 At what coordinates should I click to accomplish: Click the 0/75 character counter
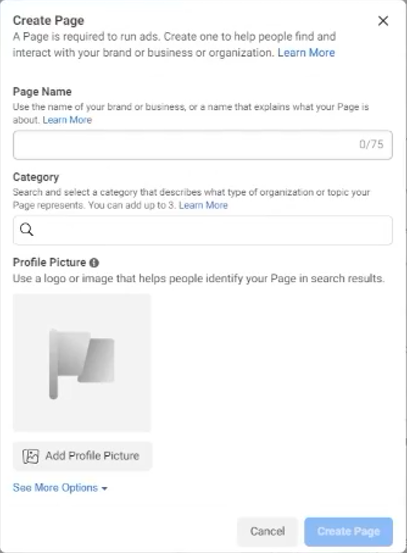(x=371, y=144)
